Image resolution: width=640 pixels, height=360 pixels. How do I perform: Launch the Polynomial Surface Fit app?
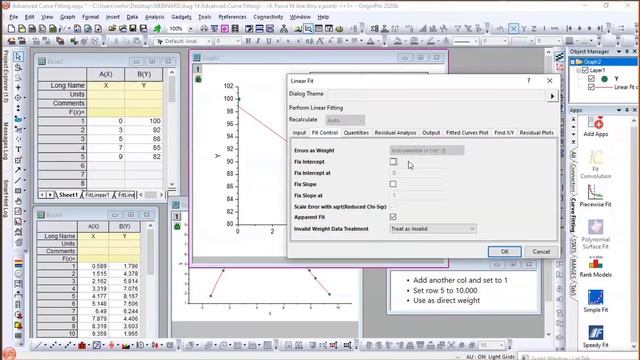pyautogui.click(x=596, y=234)
